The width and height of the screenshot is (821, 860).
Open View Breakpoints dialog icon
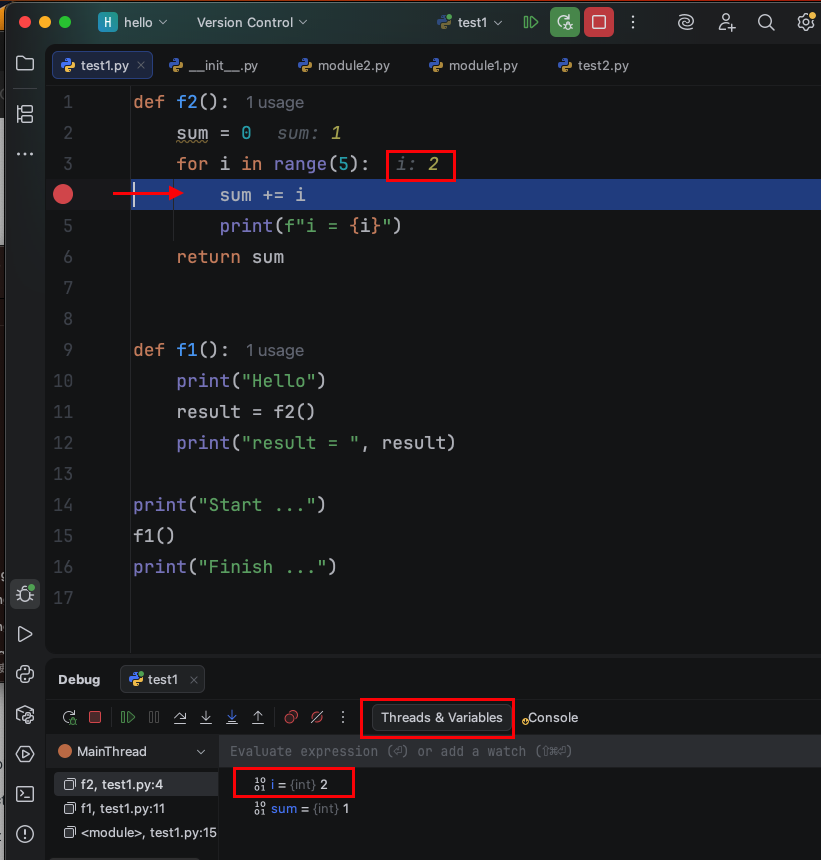(x=291, y=717)
